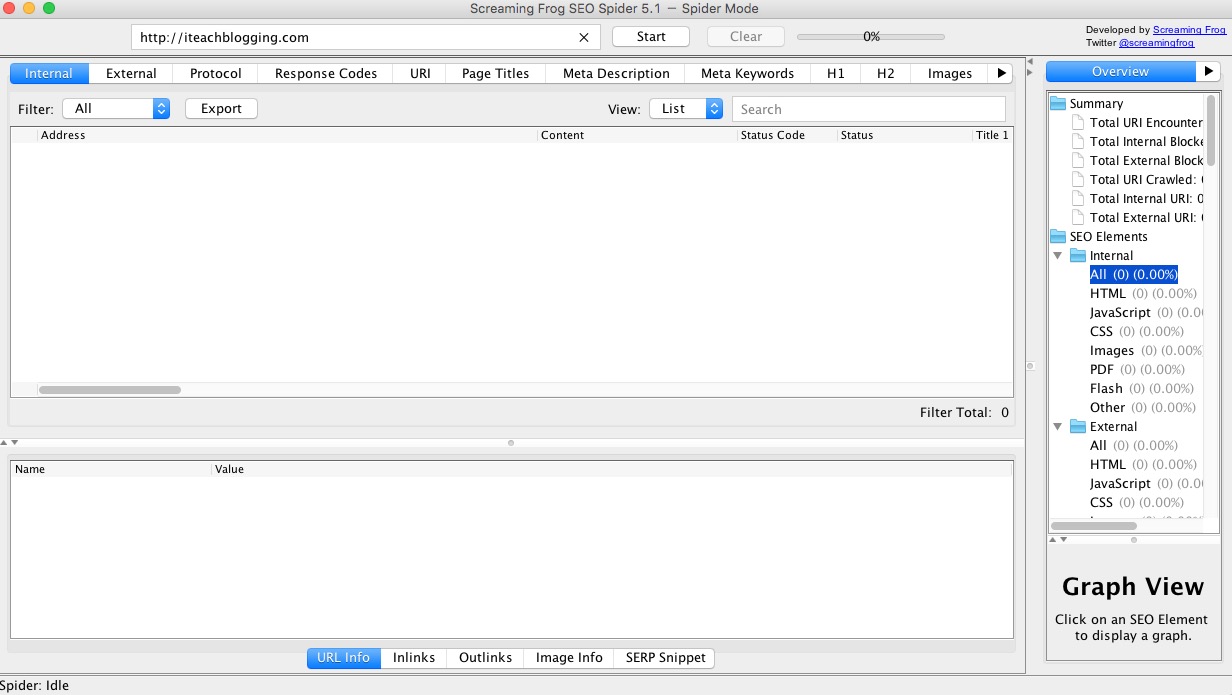Click the Summary folder icon
Image resolution: width=1232 pixels, height=695 pixels.
coord(1058,104)
